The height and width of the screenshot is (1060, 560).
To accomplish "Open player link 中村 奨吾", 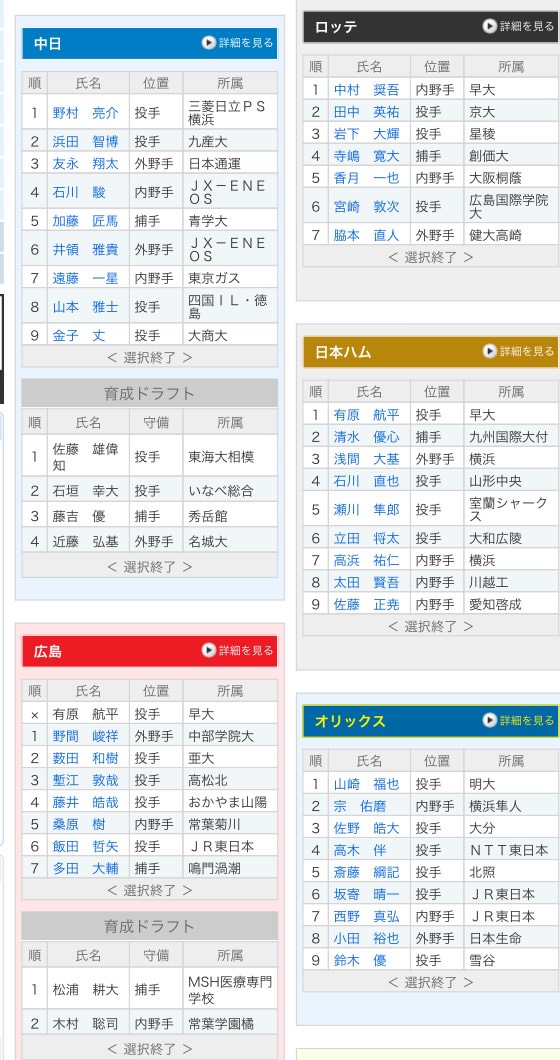I will pos(366,89).
